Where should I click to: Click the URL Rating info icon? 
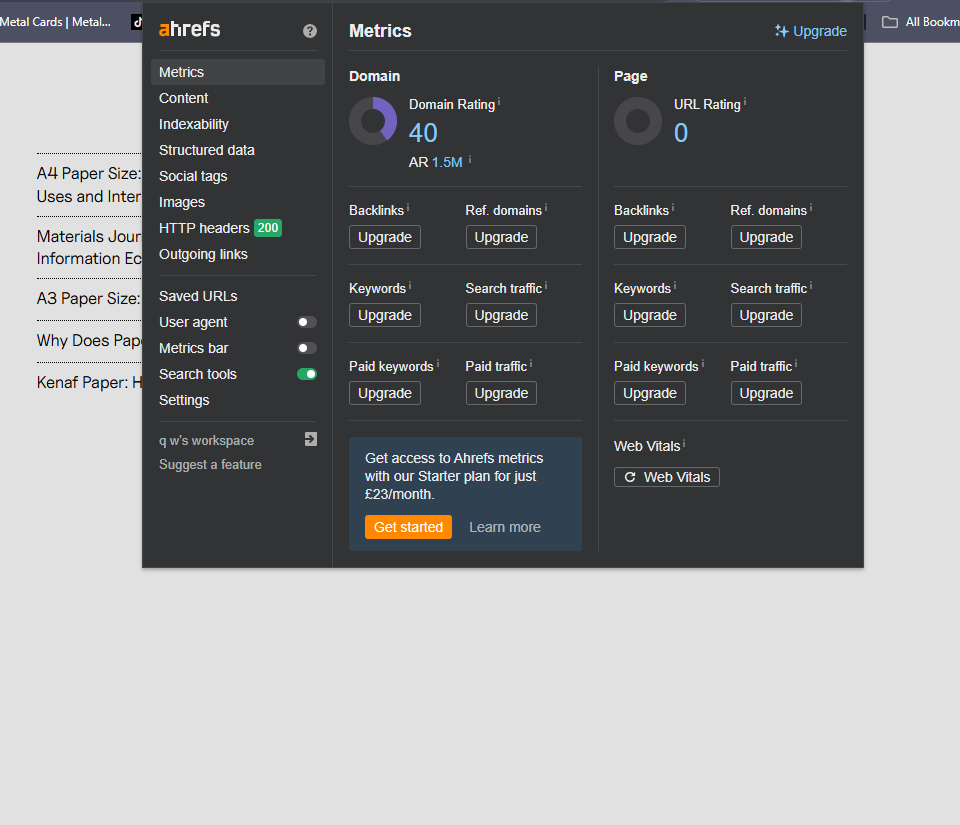pos(744,102)
